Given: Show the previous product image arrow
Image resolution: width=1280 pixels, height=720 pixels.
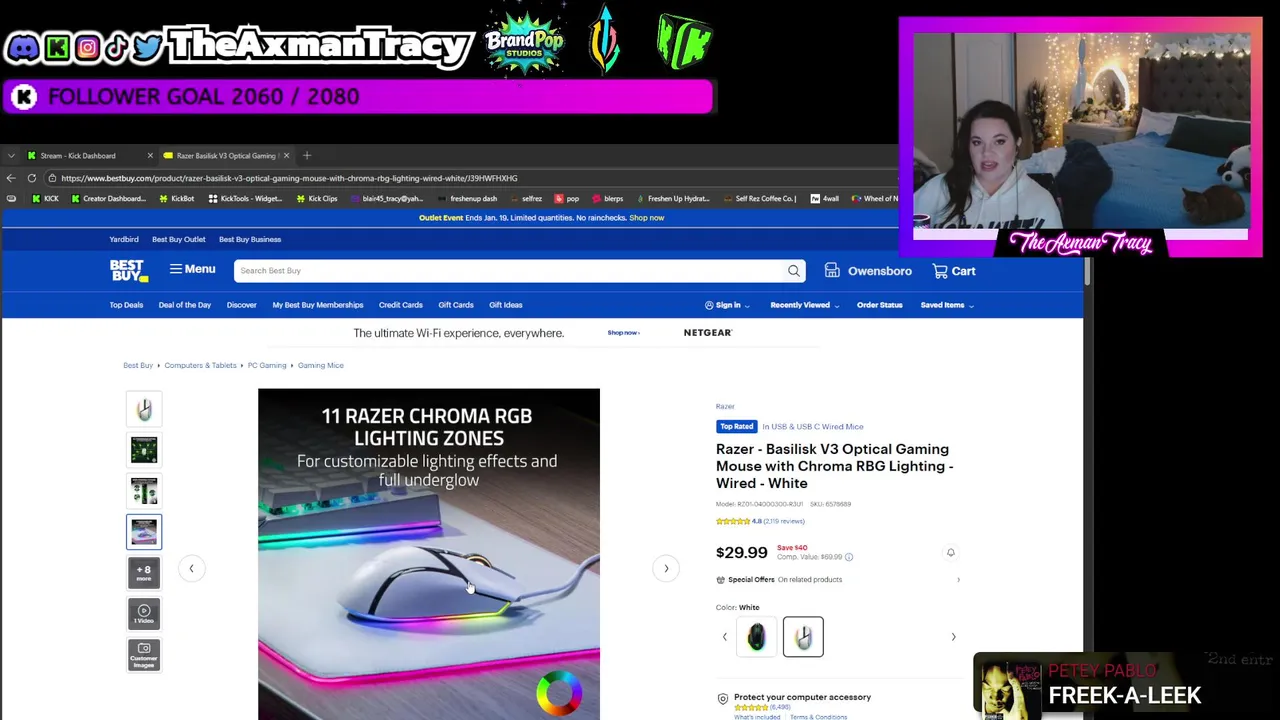Looking at the screenshot, I should coord(191,568).
